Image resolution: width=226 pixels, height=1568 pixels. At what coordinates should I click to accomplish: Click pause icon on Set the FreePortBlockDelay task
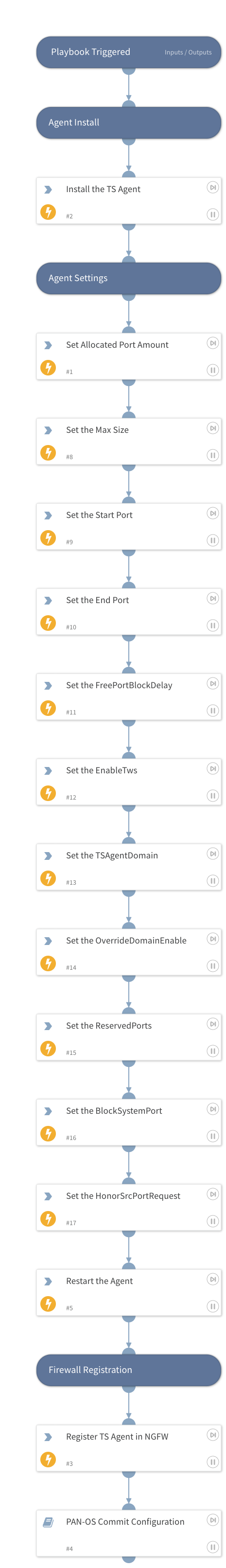click(212, 711)
